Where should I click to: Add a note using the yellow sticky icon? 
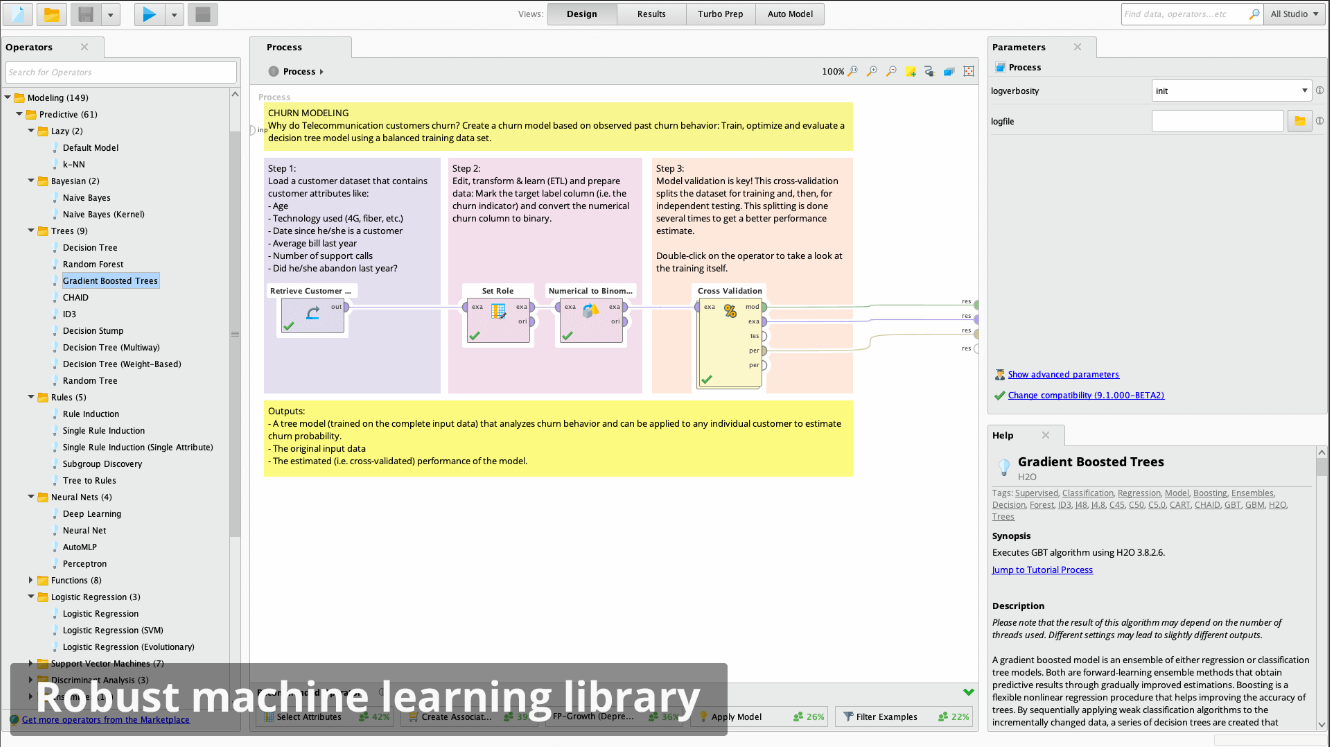(911, 72)
